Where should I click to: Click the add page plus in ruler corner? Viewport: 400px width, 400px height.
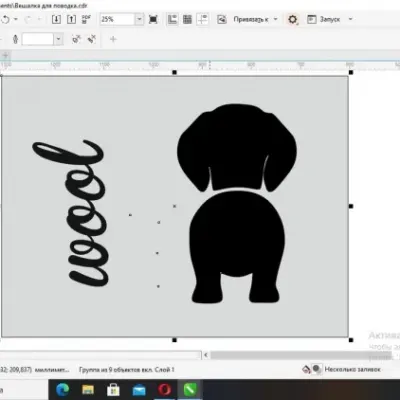(5, 55)
